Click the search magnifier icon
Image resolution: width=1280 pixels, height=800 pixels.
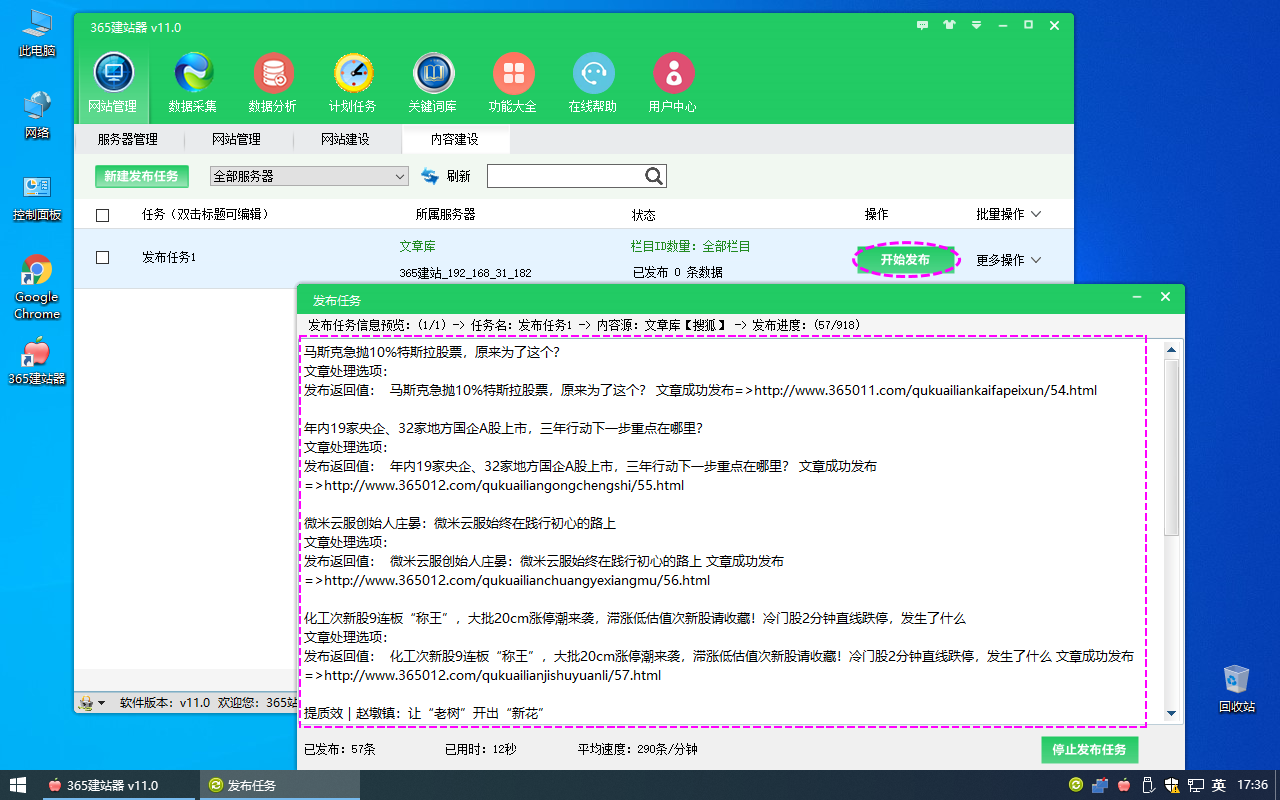pyautogui.click(x=654, y=176)
